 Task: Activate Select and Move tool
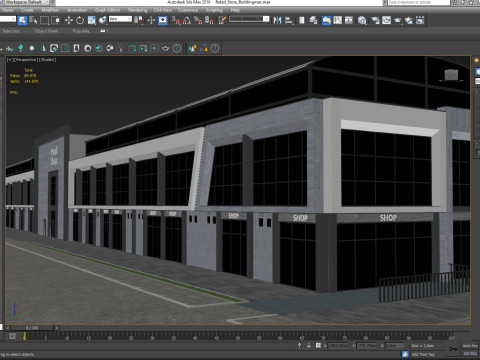(x=69, y=20)
